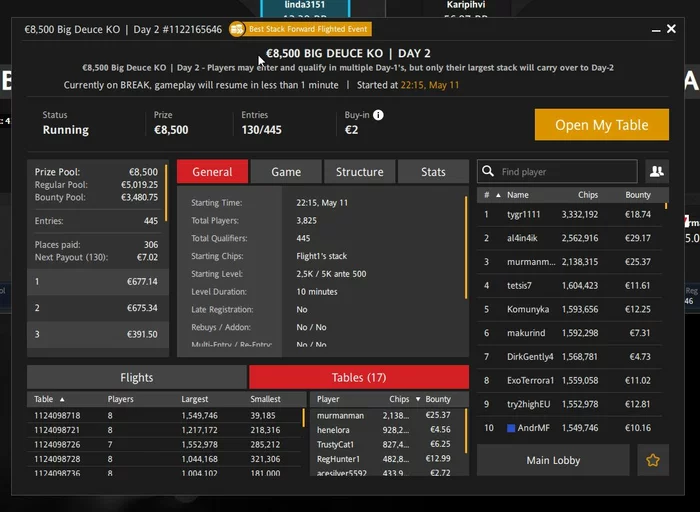Click the Best Stack Forward Flighted Event badge
This screenshot has width=700, height=512.
point(300,29)
